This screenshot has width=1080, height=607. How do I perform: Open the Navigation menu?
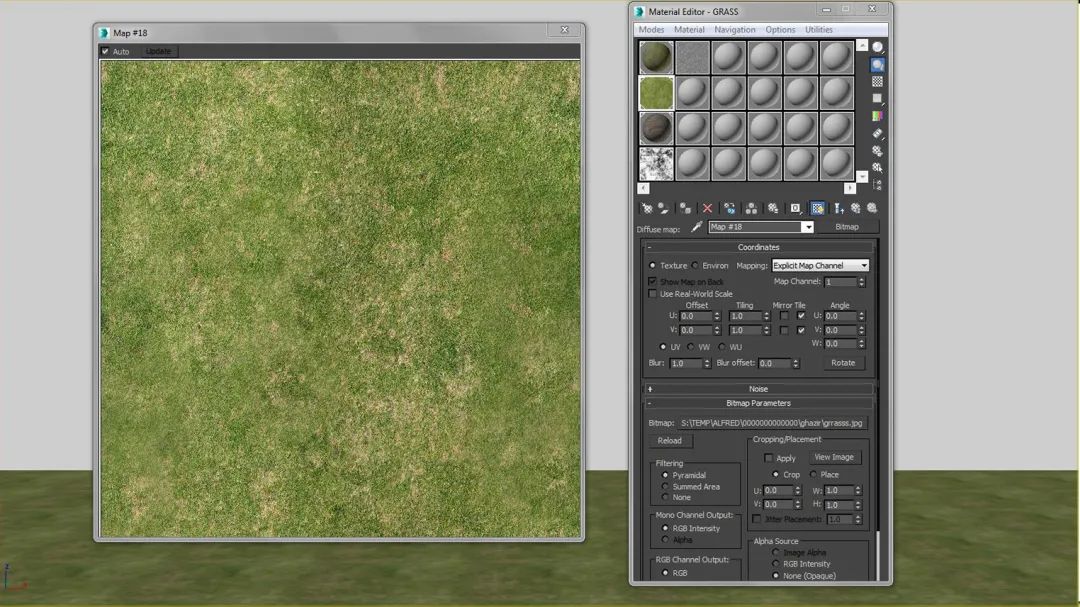pos(734,30)
